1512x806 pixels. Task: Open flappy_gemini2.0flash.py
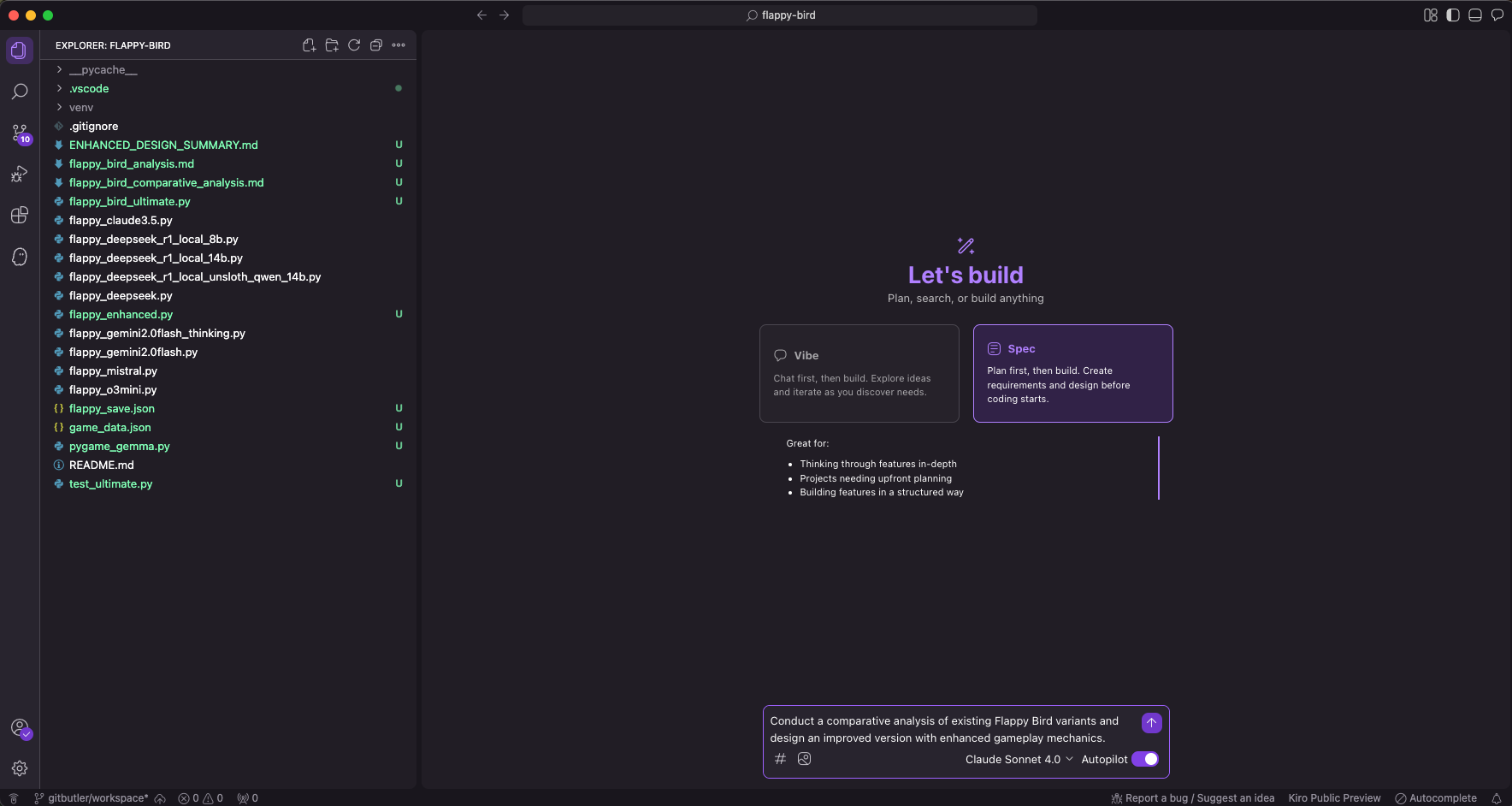pyautogui.click(x=228, y=353)
